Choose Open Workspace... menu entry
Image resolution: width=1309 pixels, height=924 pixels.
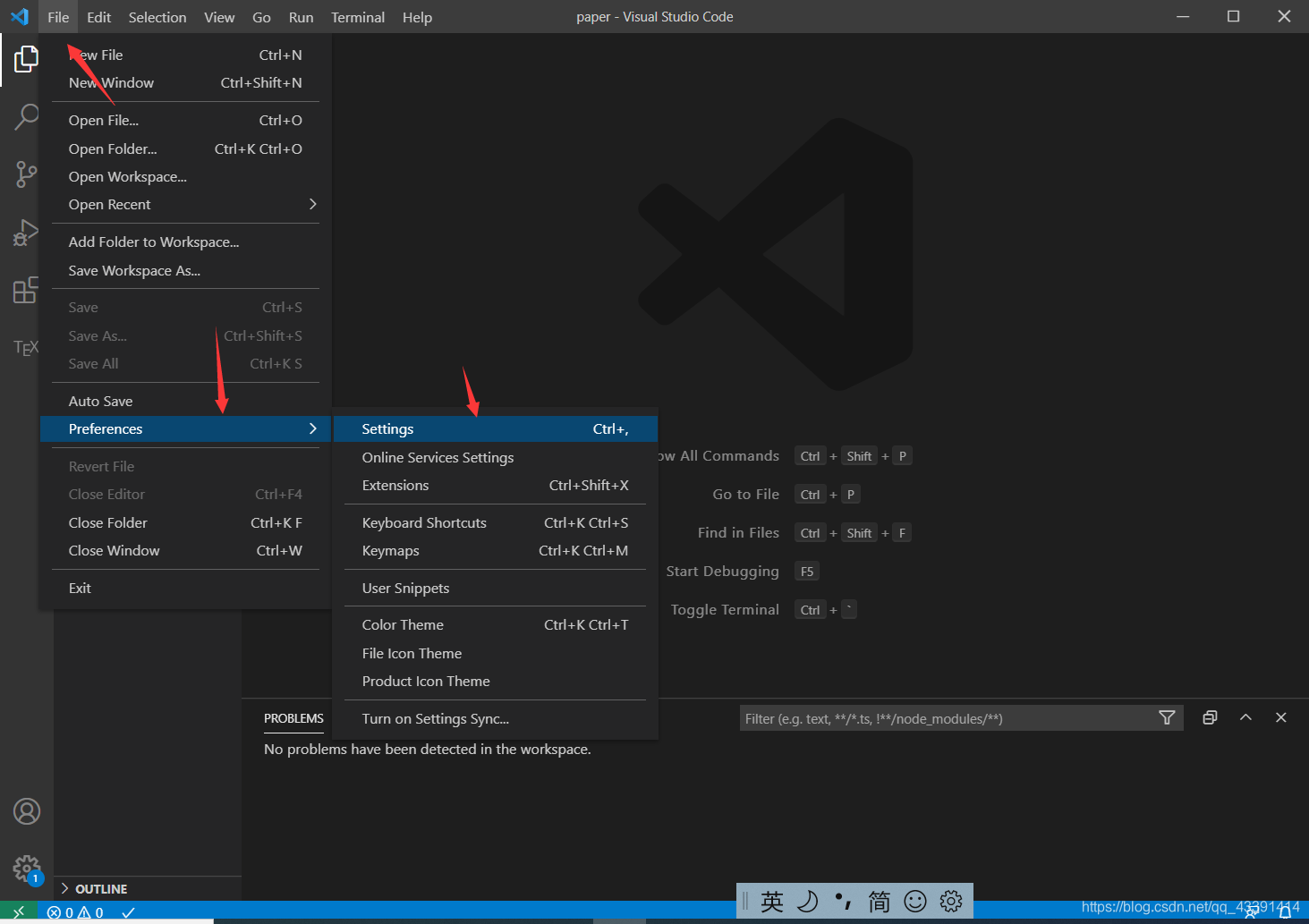pos(185,176)
